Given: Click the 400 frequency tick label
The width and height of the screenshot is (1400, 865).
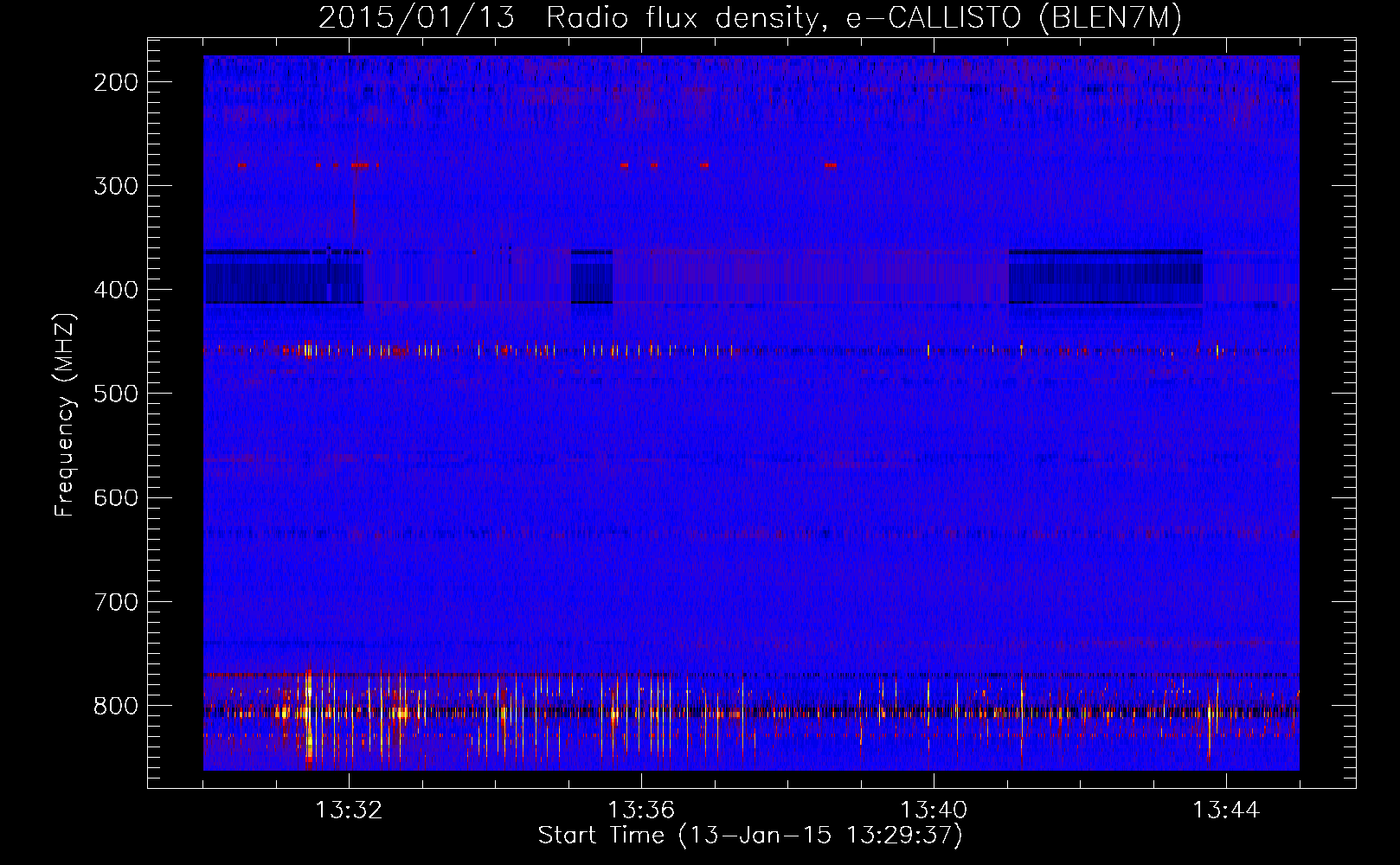Looking at the screenshot, I should coord(116,290).
